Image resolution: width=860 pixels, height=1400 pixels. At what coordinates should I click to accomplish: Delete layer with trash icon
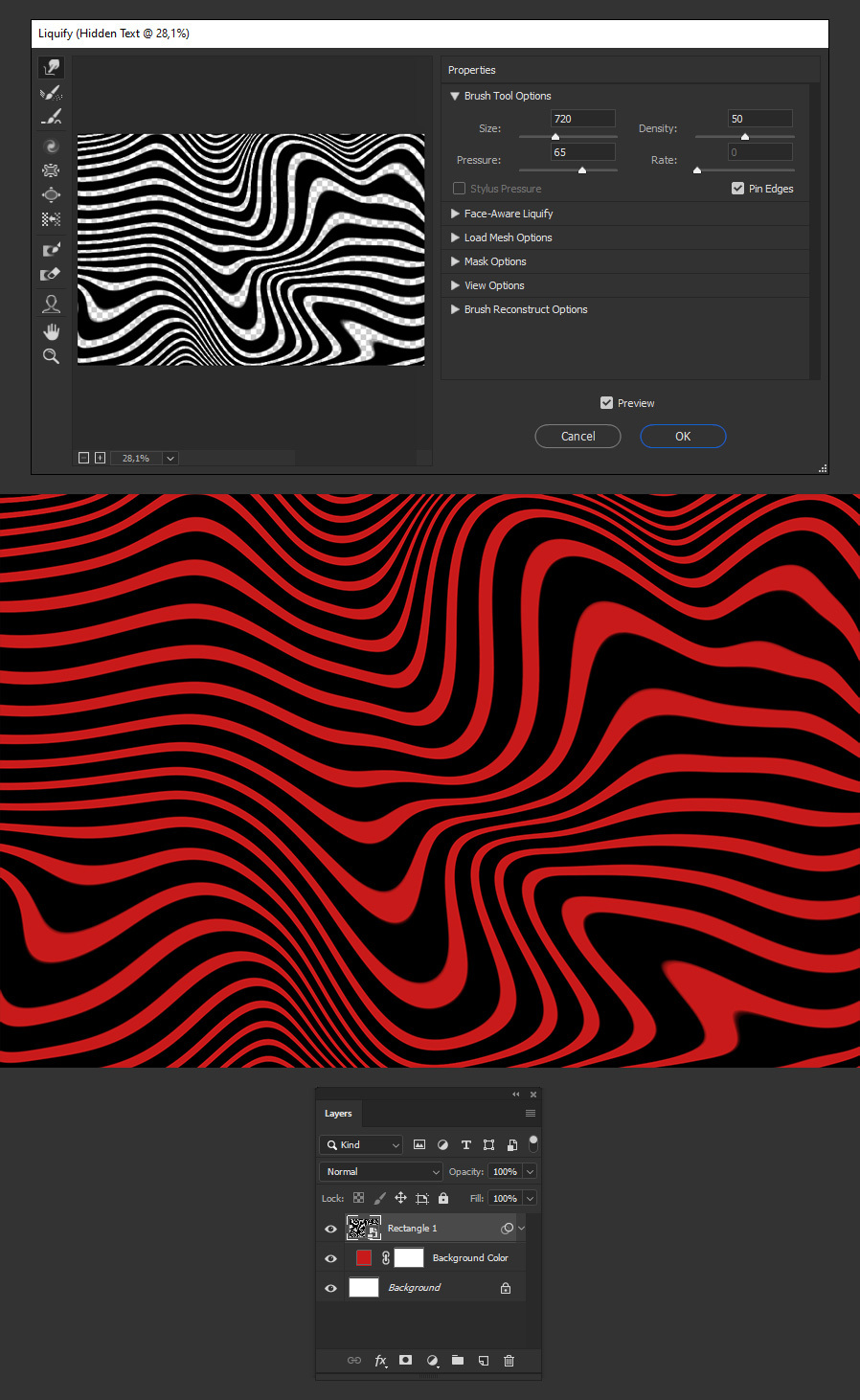pyautogui.click(x=509, y=1360)
